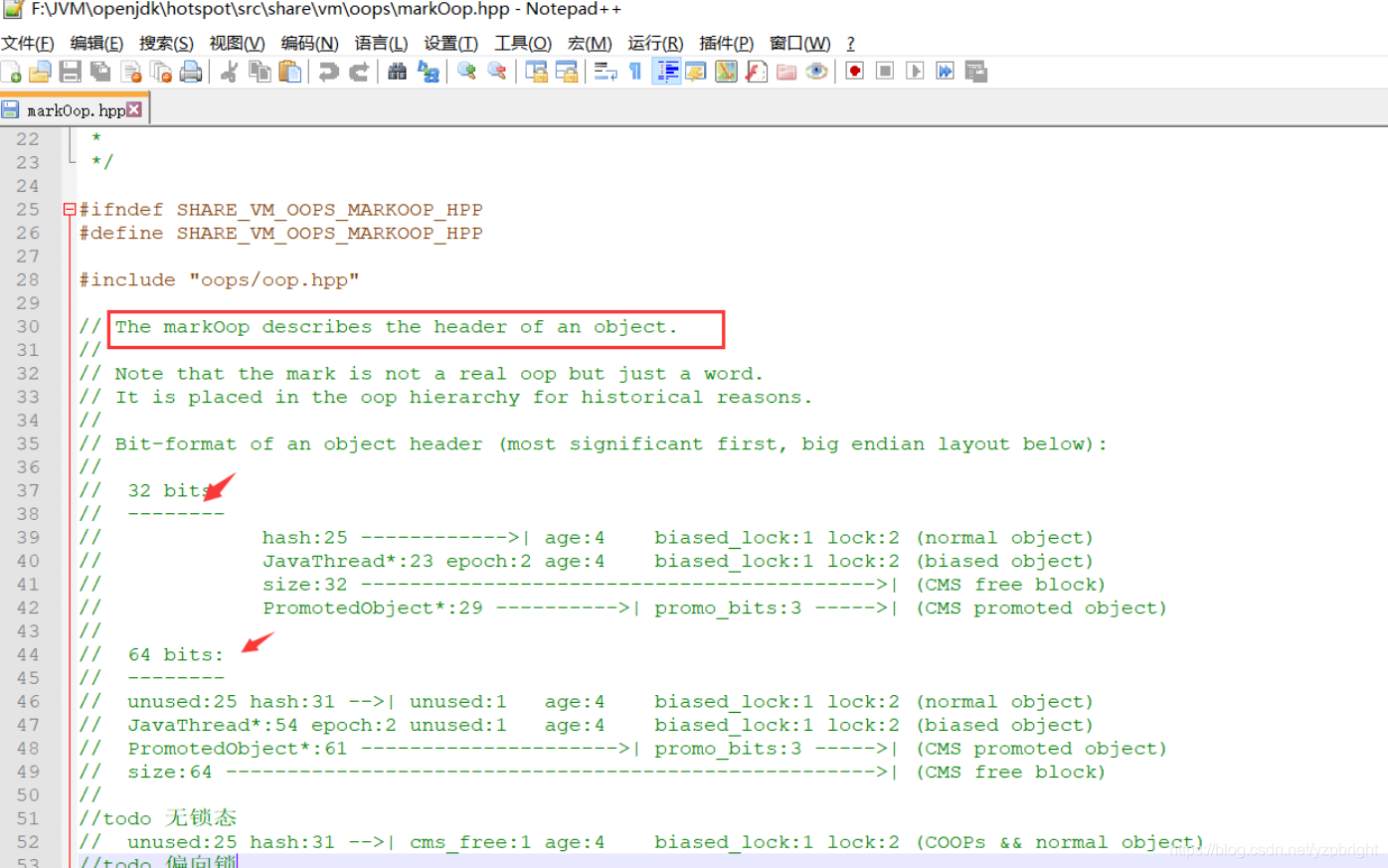Toggle word wrap toolbar button

tap(605, 72)
